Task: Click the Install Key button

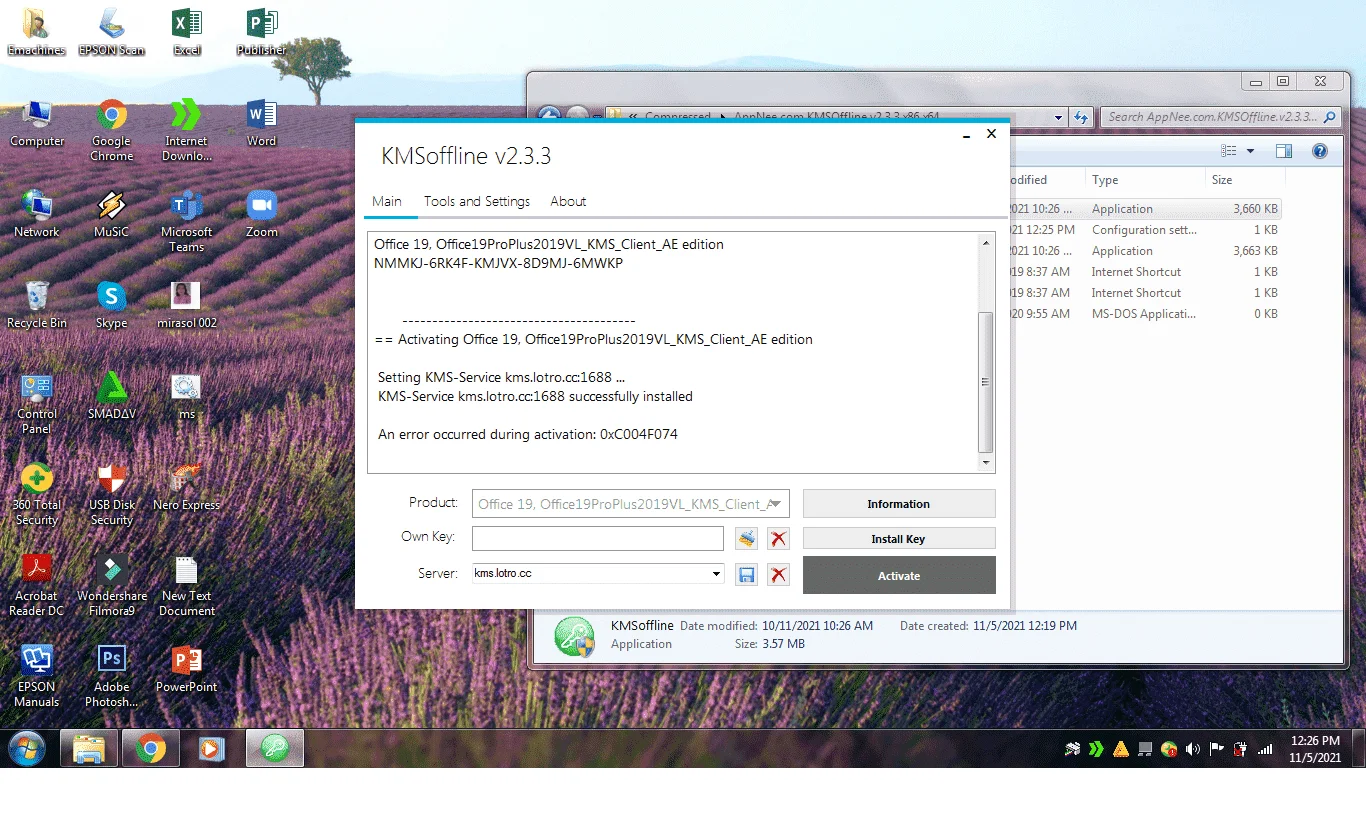Action: pyautogui.click(x=899, y=539)
